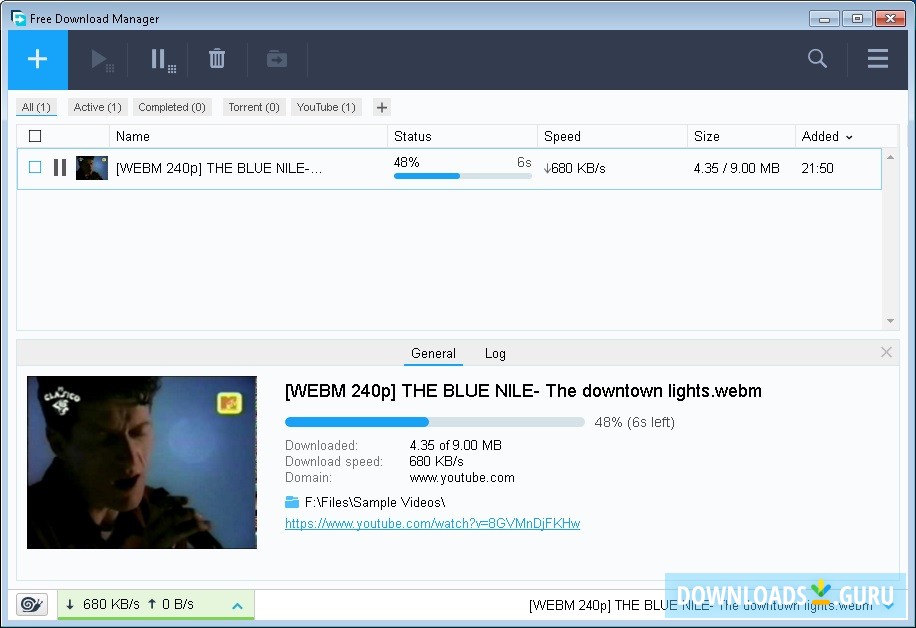Image resolution: width=916 pixels, height=628 pixels.
Task: Open the search magnifier
Action: click(817, 58)
